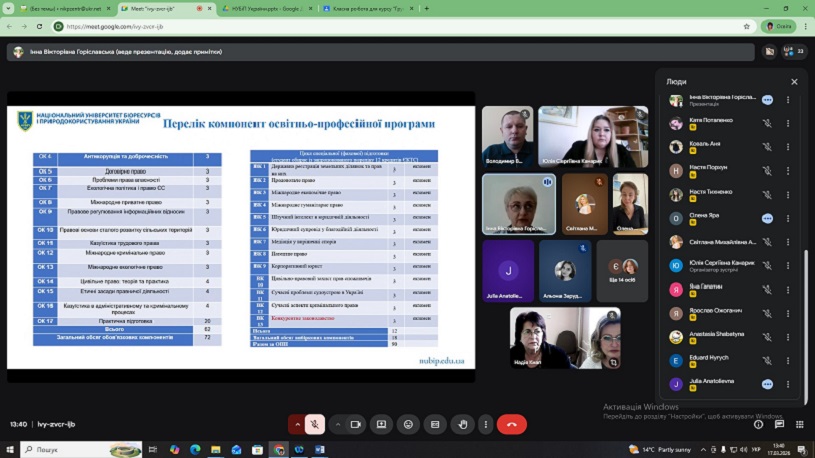Bookmark this page with star icon
Screen dimensions: 815x458
[x=746, y=26]
